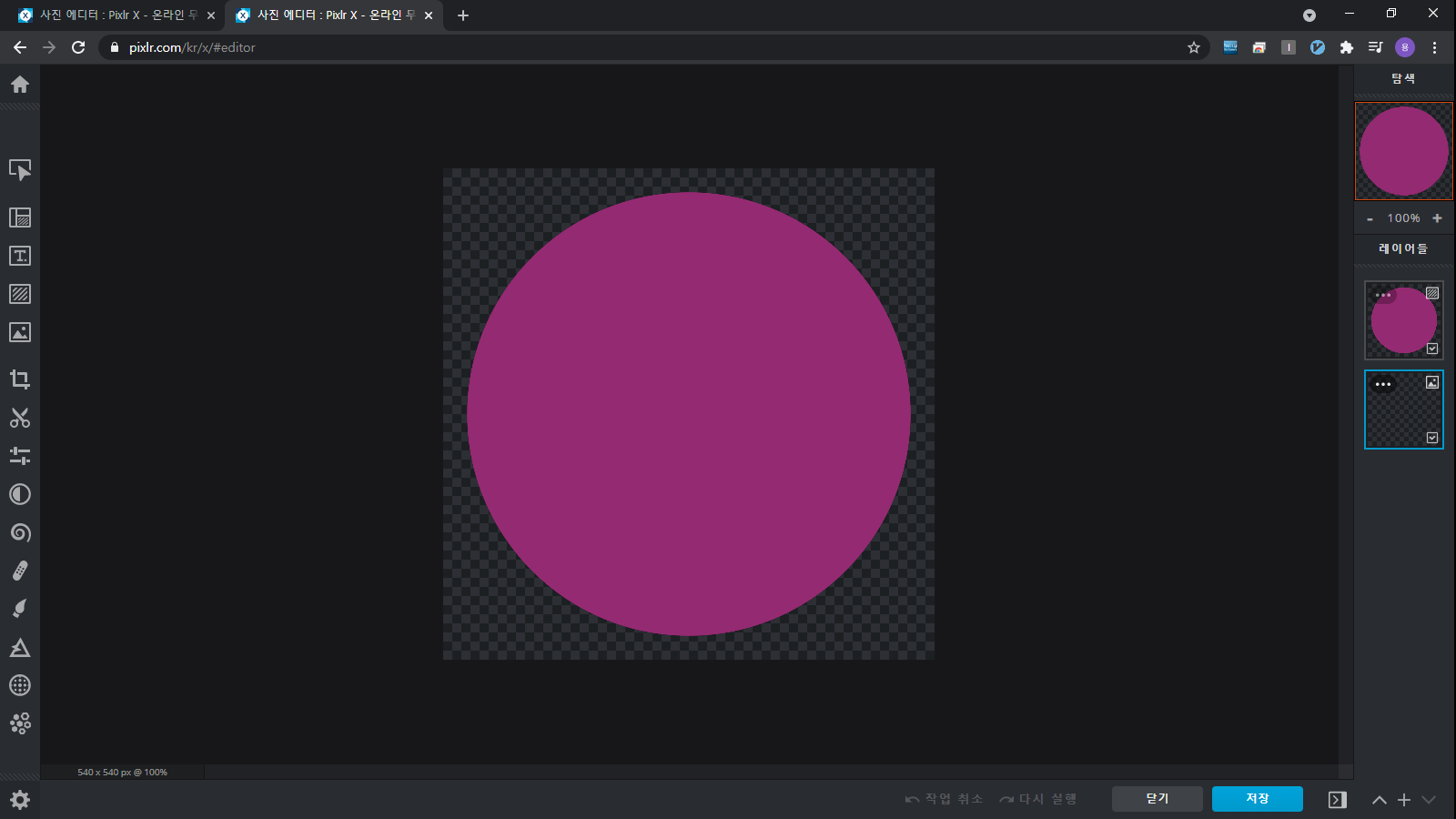The height and width of the screenshot is (819, 1456).
Task: Open the browser profile avatar
Action: (x=1405, y=47)
